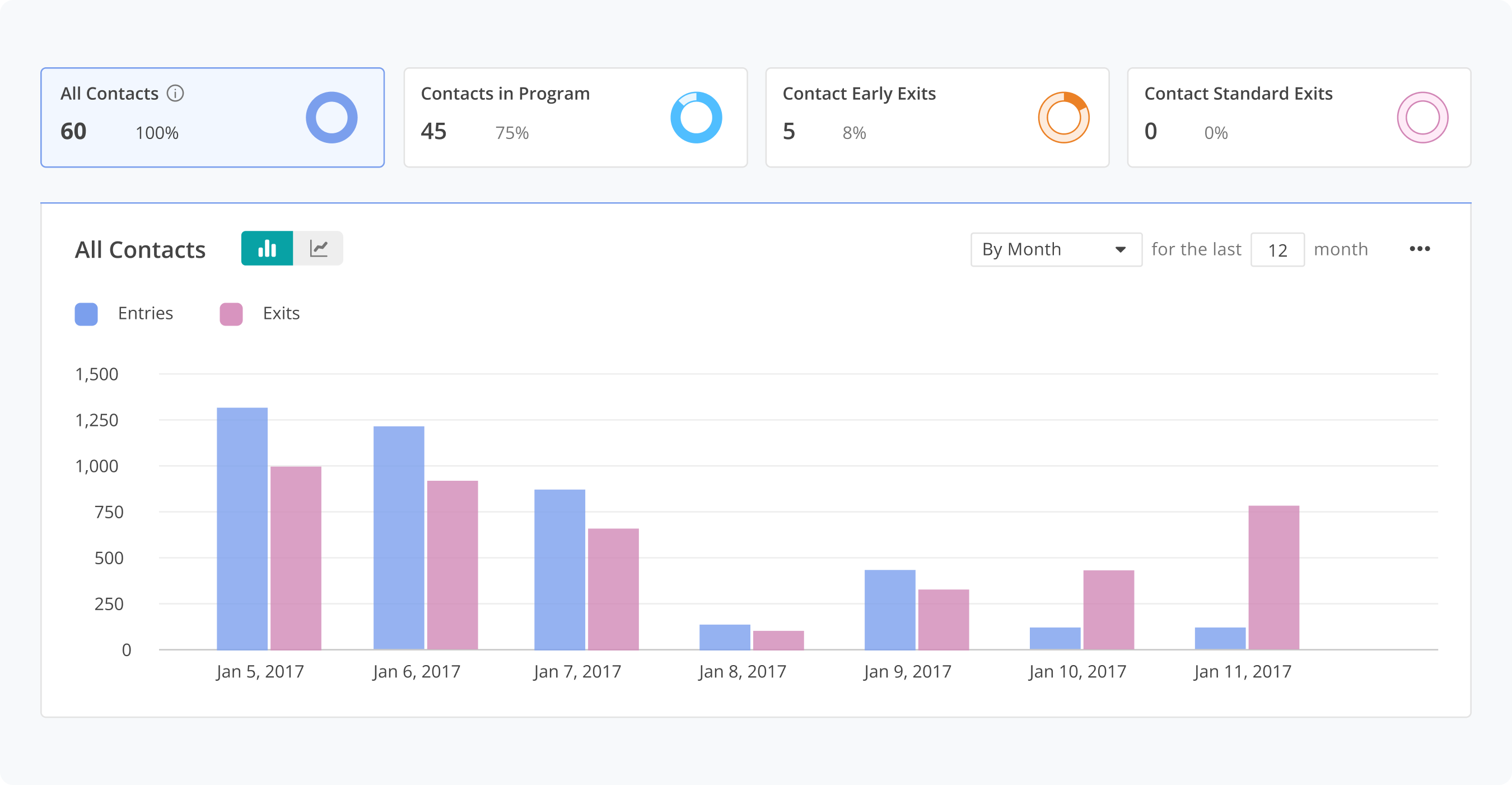
Task: Click the number of months input field
Action: (x=1277, y=250)
